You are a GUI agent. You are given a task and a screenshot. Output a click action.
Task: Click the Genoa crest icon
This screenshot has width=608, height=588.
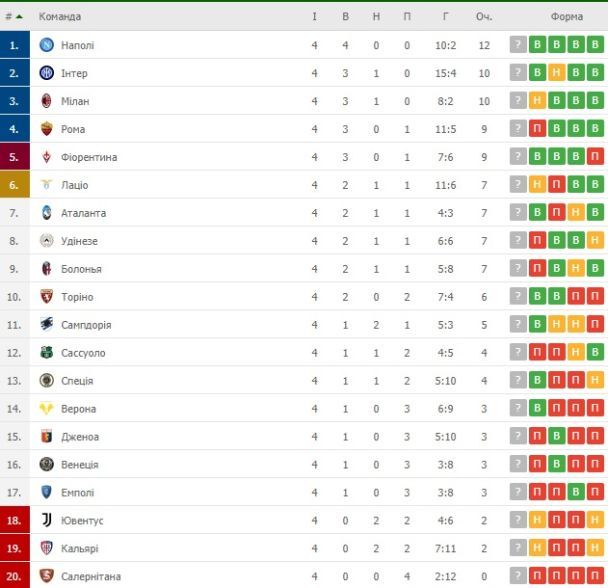coord(46,437)
